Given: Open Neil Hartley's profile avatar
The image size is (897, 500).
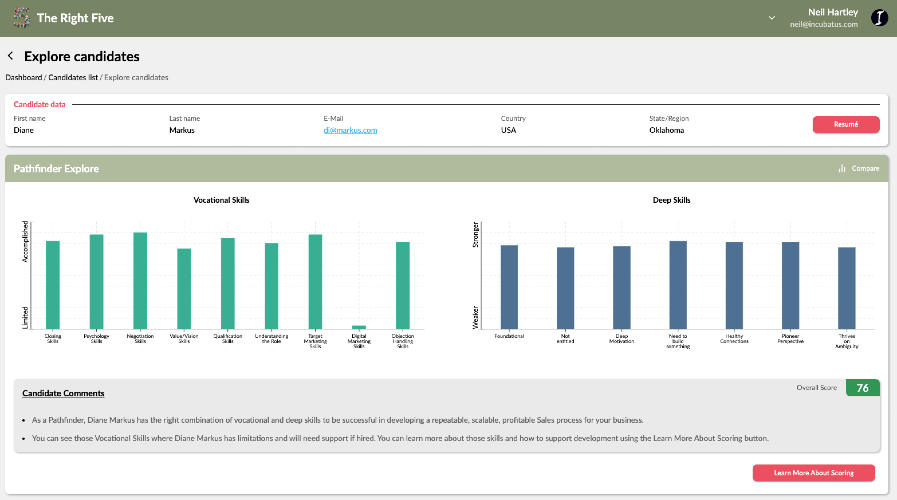Looking at the screenshot, I should [879, 18].
